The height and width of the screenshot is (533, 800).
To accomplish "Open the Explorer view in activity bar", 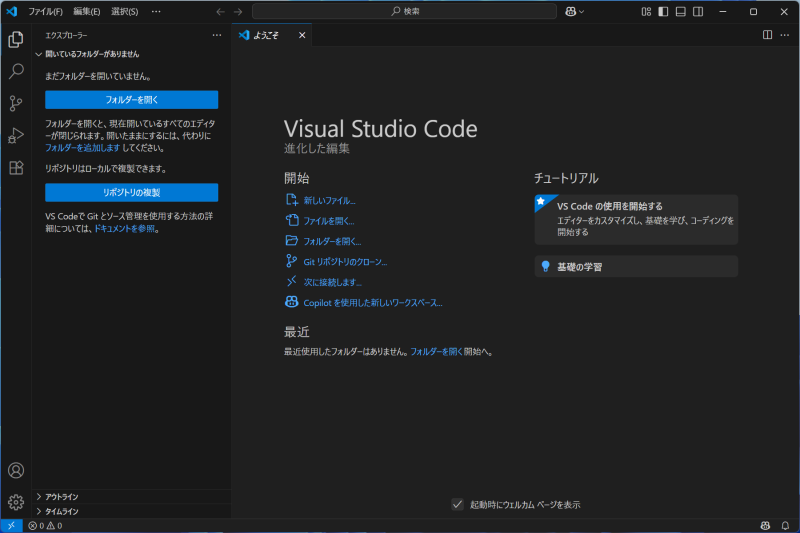I will (x=15, y=40).
